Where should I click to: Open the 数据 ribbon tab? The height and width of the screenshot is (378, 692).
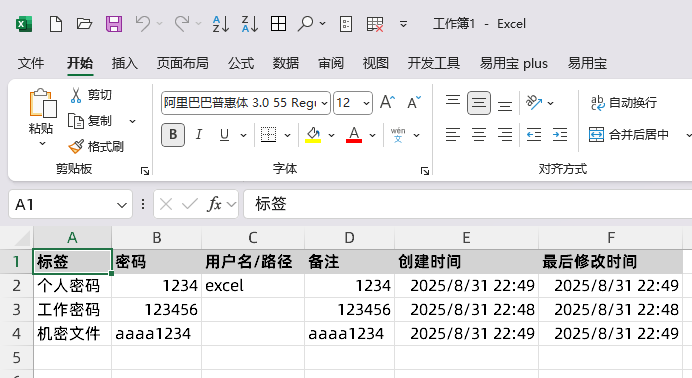[x=286, y=63]
